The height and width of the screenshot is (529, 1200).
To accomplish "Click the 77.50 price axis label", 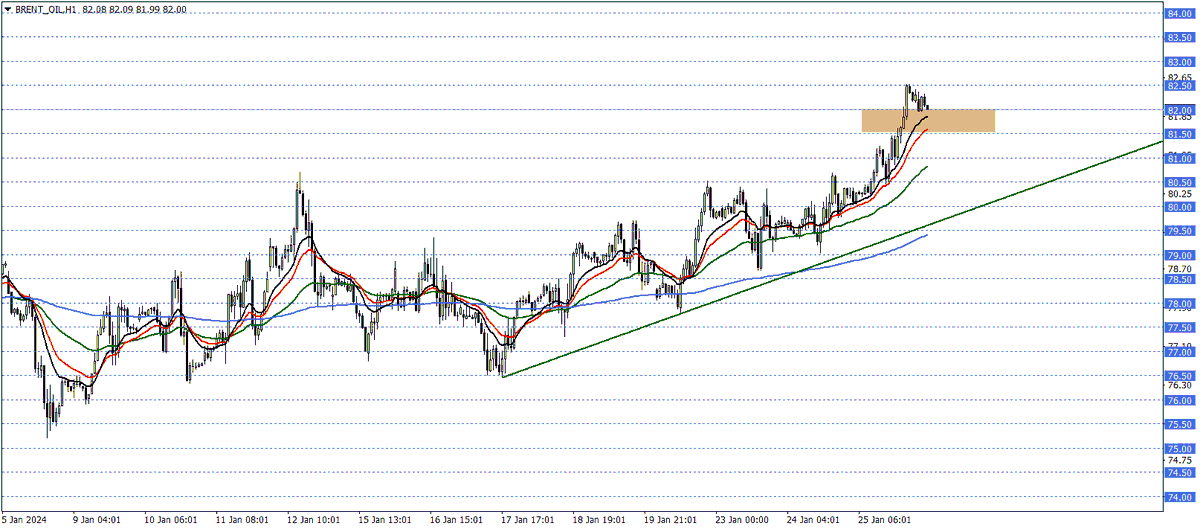I will [x=1178, y=328].
